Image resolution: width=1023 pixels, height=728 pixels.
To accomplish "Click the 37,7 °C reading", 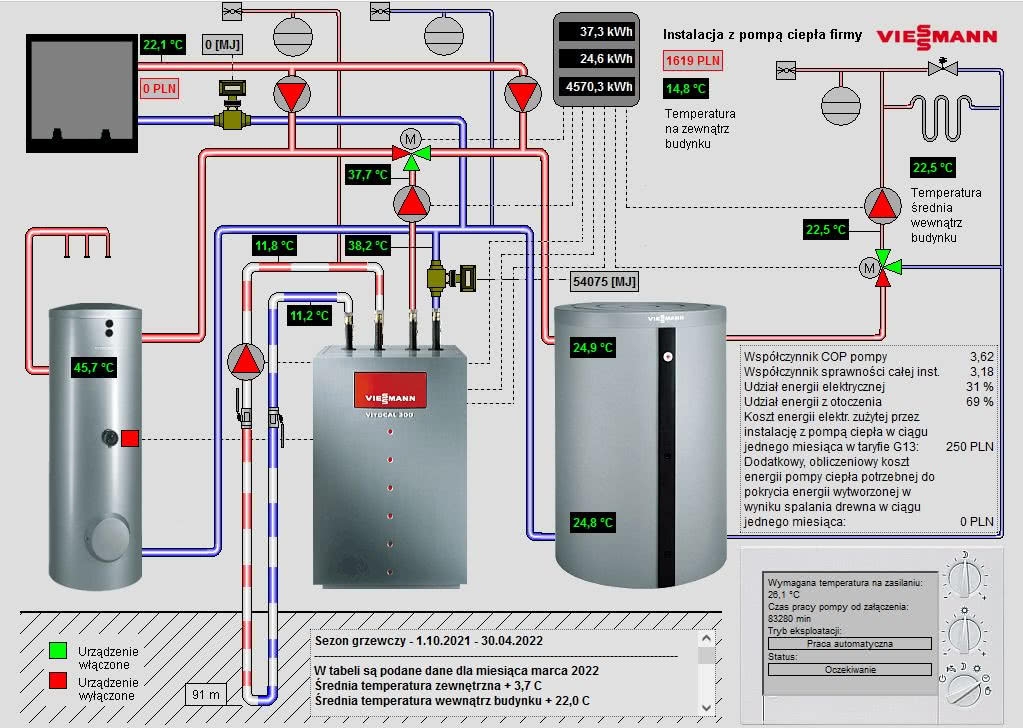I will (x=368, y=175).
